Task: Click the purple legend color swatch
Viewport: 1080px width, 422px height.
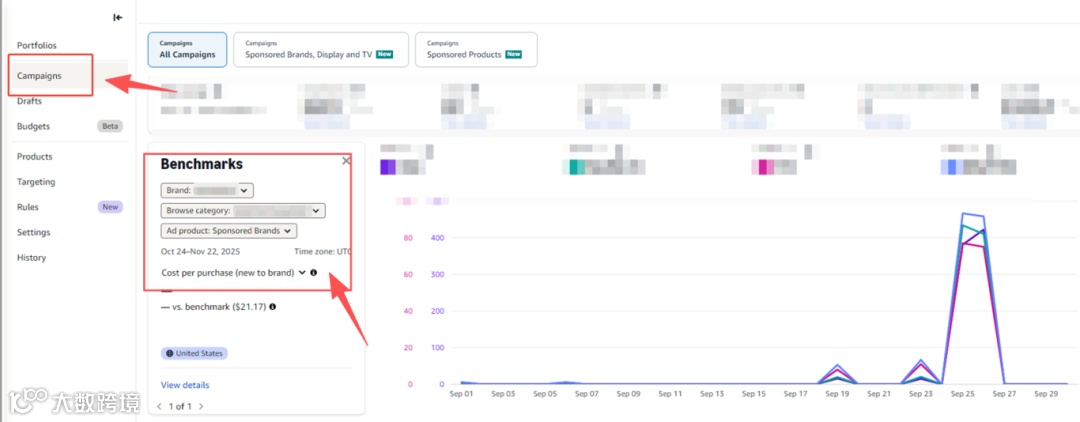Action: tap(388, 167)
